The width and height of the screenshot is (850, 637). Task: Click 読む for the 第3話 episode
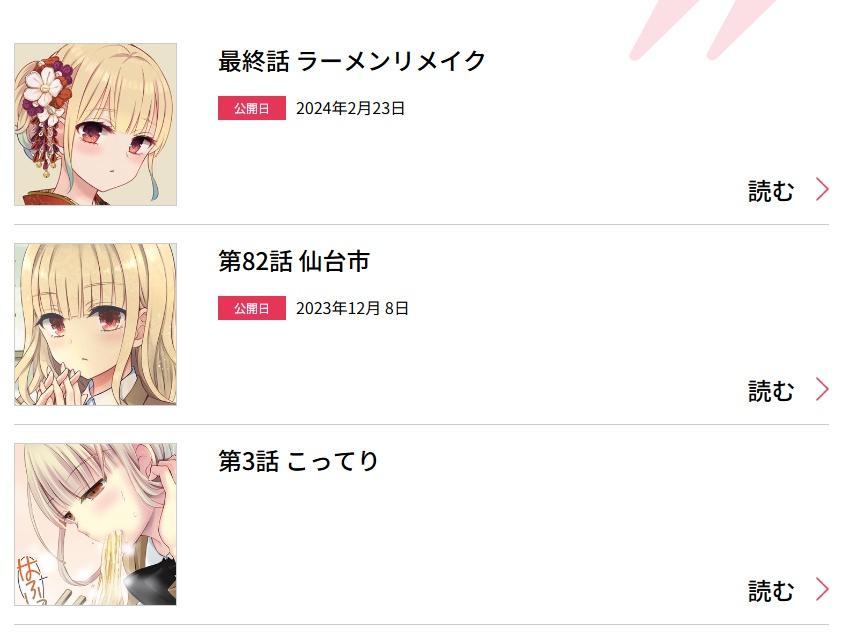click(x=771, y=591)
